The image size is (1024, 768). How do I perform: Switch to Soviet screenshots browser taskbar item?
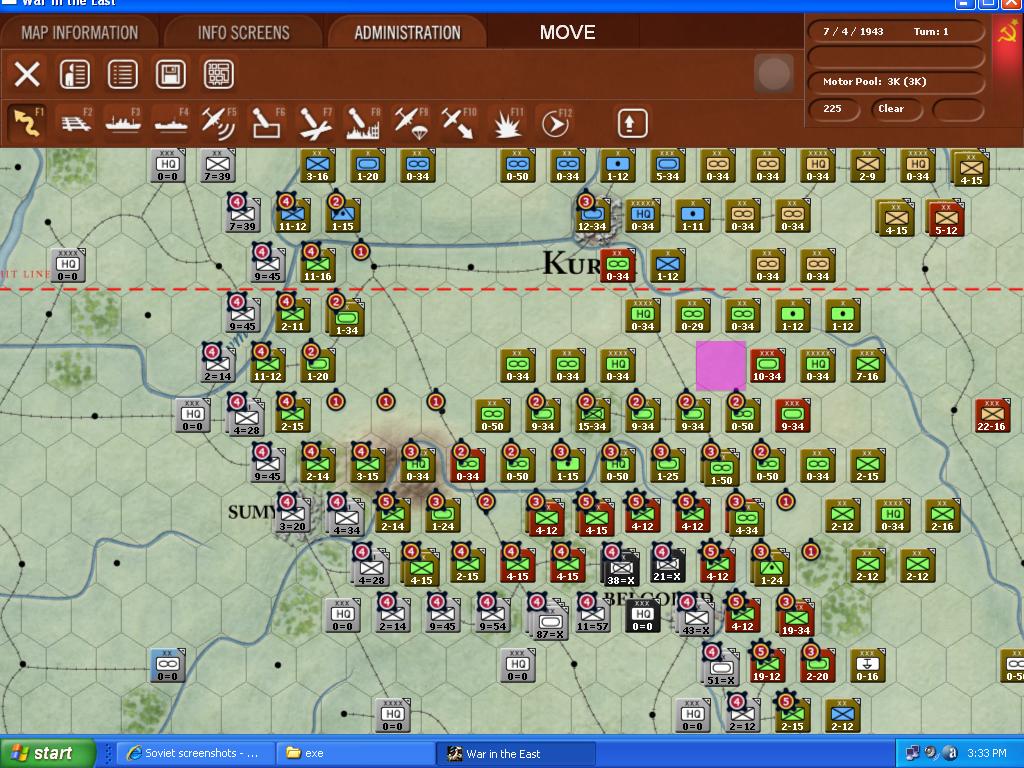click(x=196, y=753)
